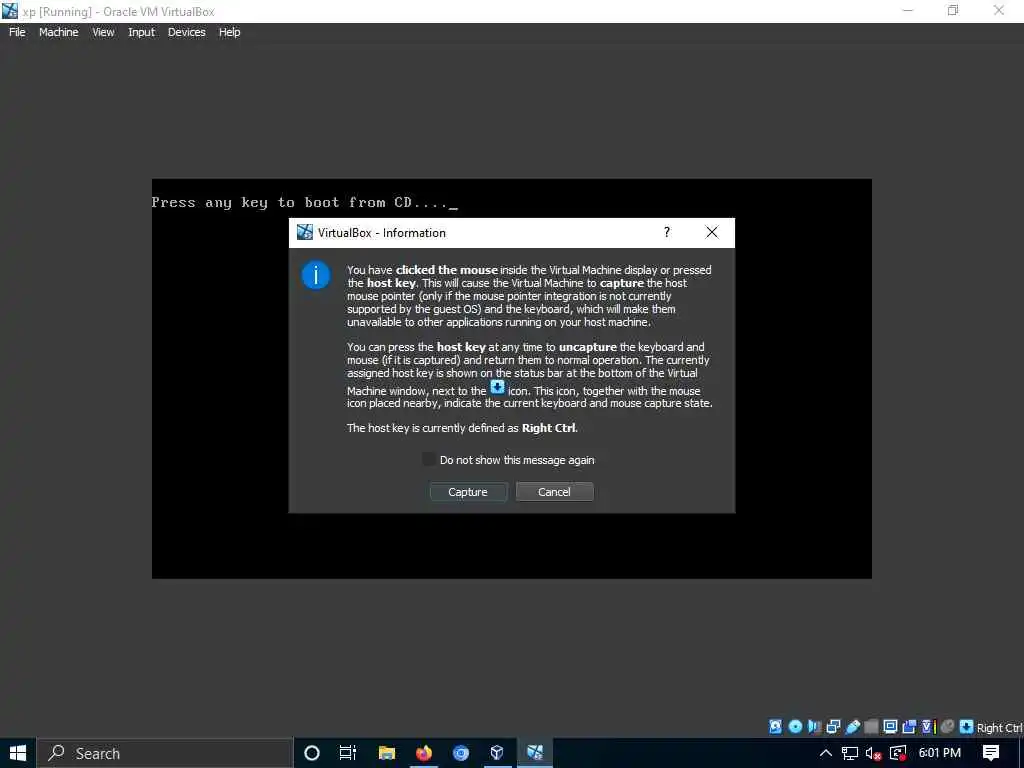This screenshot has width=1024, height=768.
Task: Click 'Press any key to boot from CD' text
Action: point(305,202)
